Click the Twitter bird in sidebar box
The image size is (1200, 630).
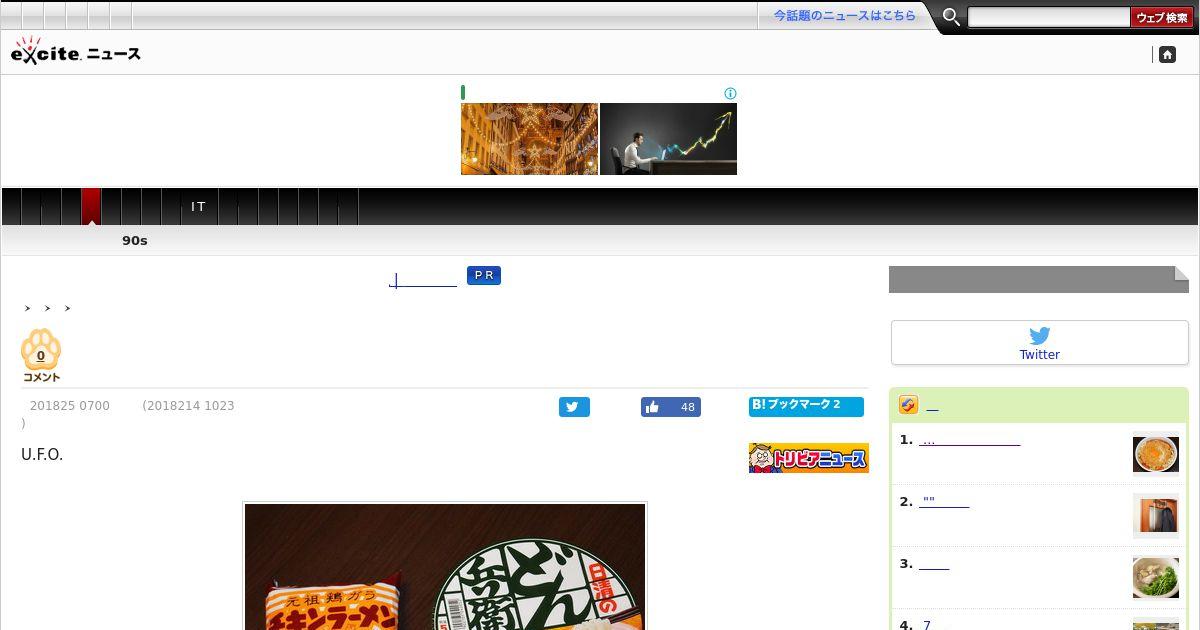(1040, 336)
